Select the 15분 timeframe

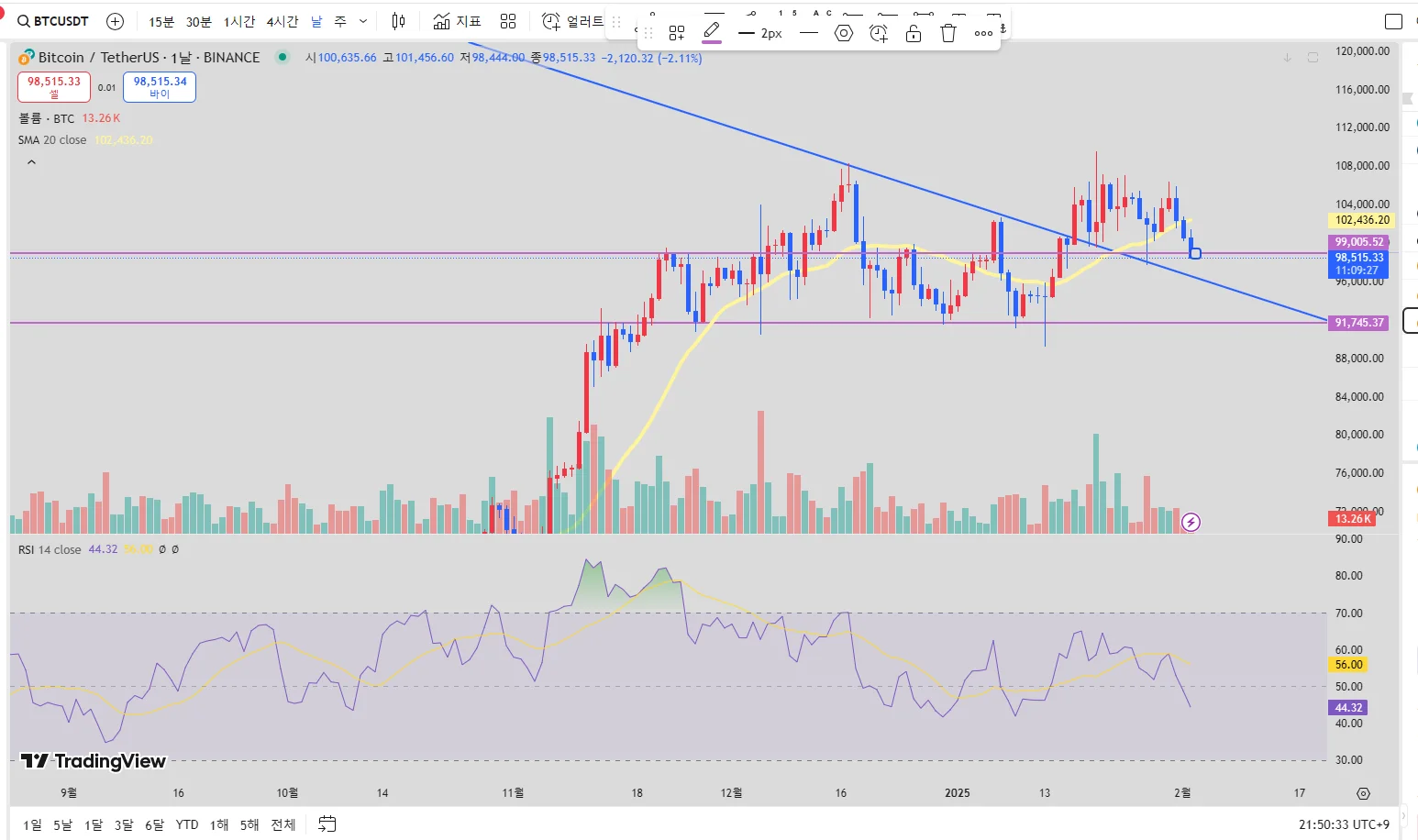(x=161, y=21)
